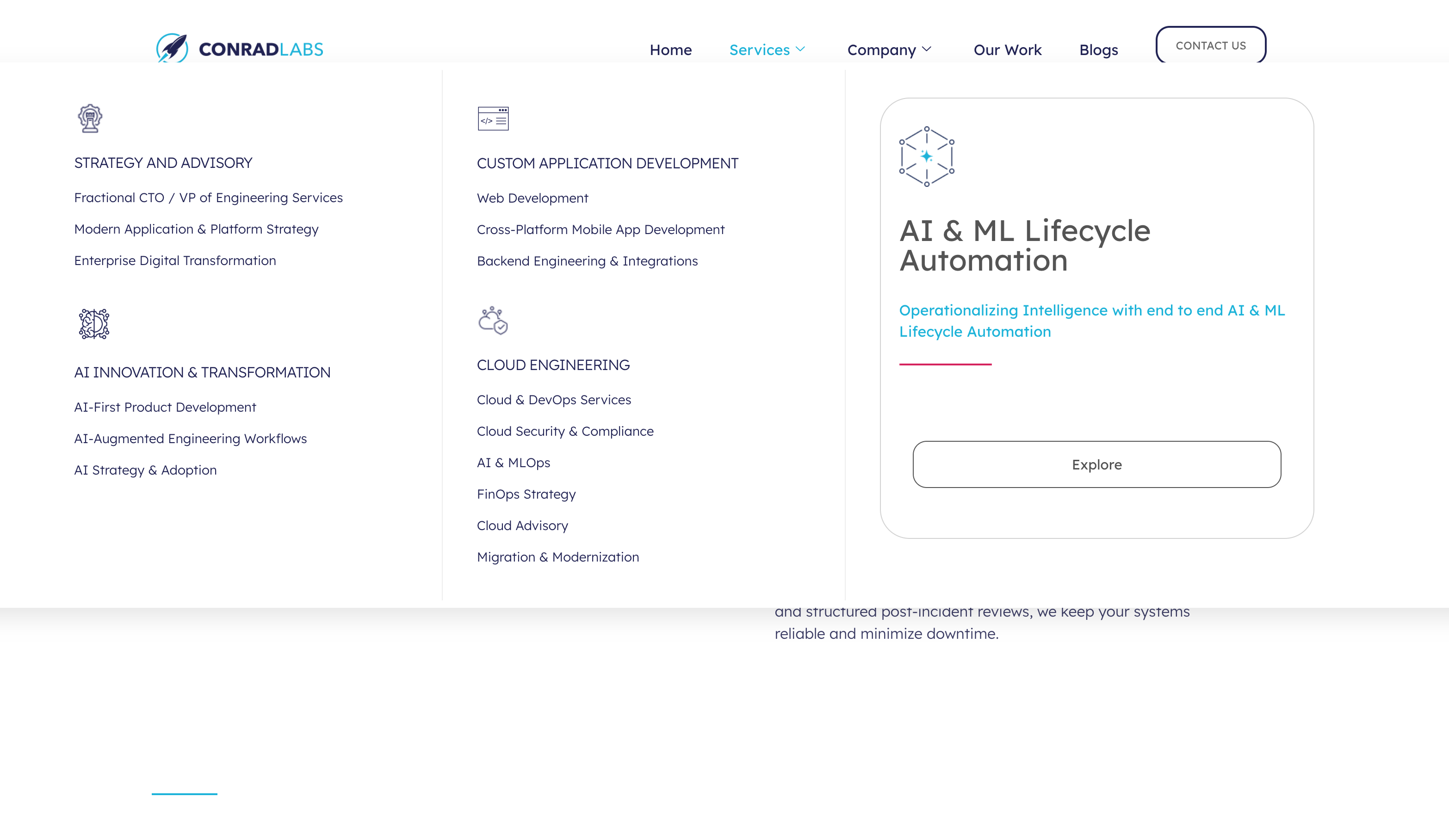This screenshot has width=1449, height=840.
Task: Open Fractional CTO / VP of Engineering Services
Action: (x=208, y=198)
